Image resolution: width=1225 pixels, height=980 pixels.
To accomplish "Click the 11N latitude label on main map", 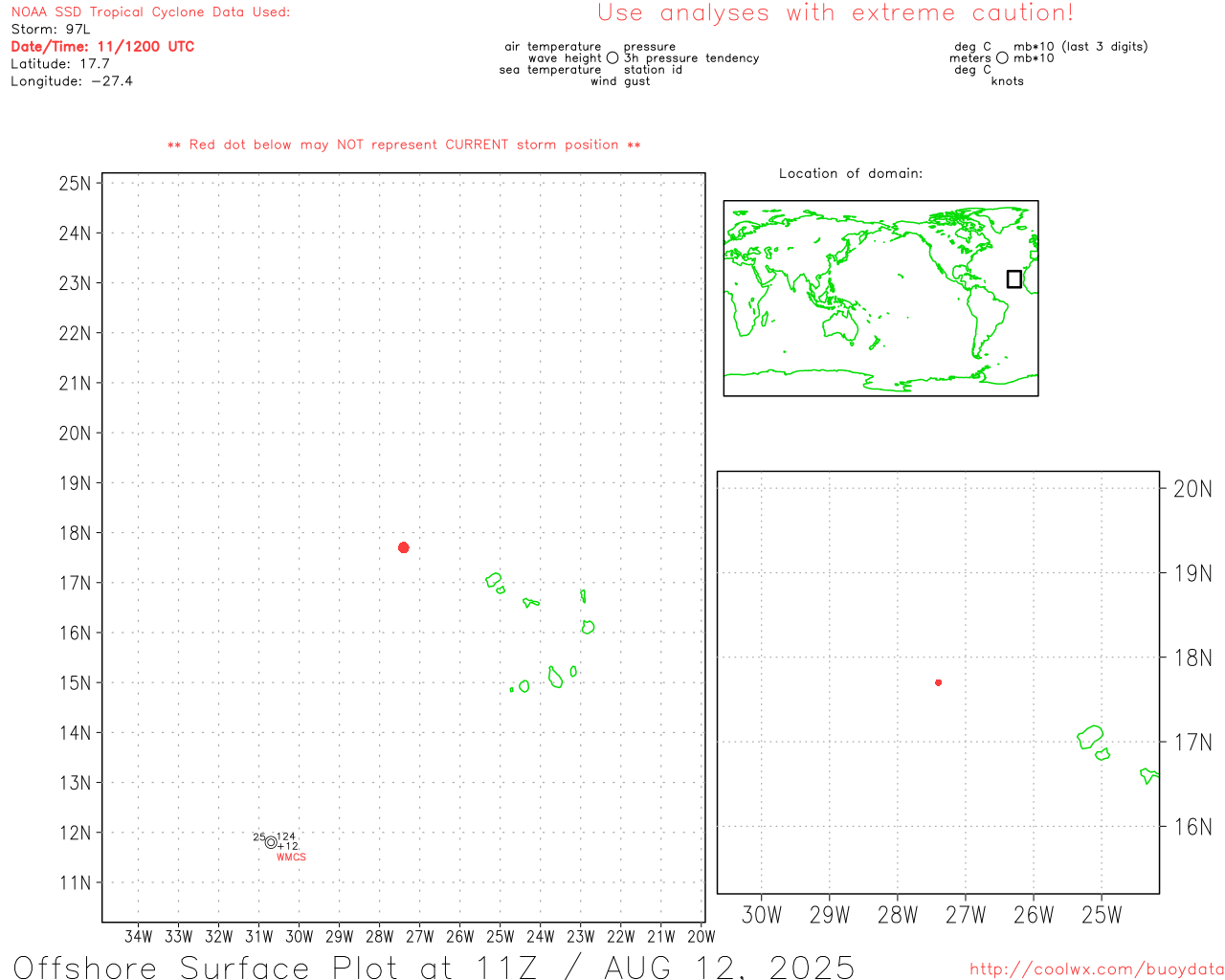I will pos(76,882).
